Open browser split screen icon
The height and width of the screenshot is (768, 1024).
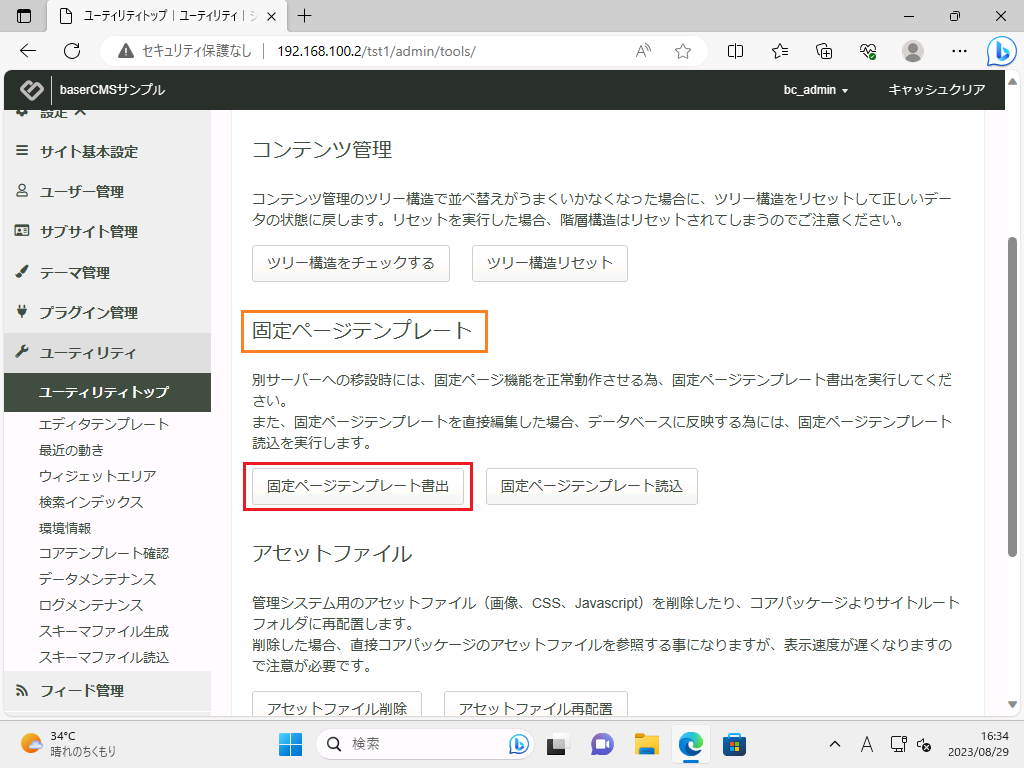click(736, 51)
